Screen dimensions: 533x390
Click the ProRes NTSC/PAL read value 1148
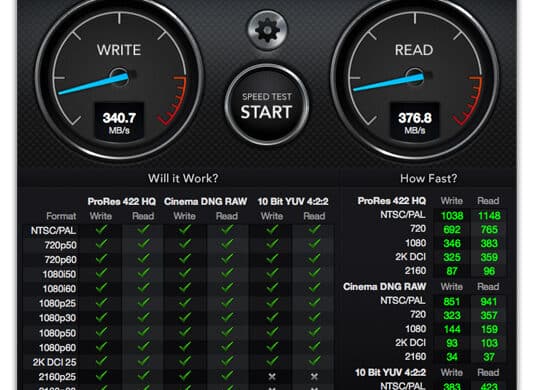[x=489, y=216]
